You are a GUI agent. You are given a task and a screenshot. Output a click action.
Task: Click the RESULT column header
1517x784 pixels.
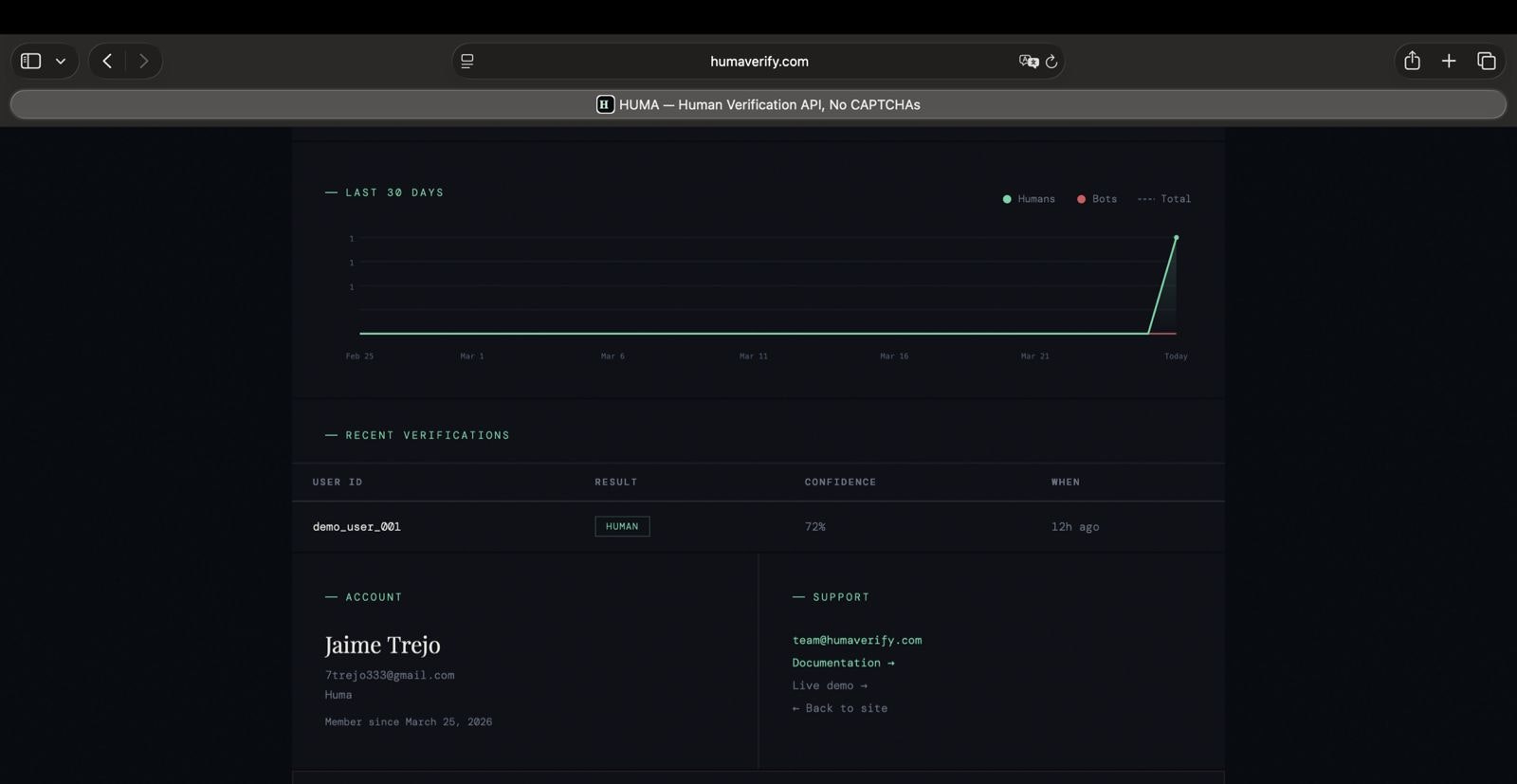(616, 482)
